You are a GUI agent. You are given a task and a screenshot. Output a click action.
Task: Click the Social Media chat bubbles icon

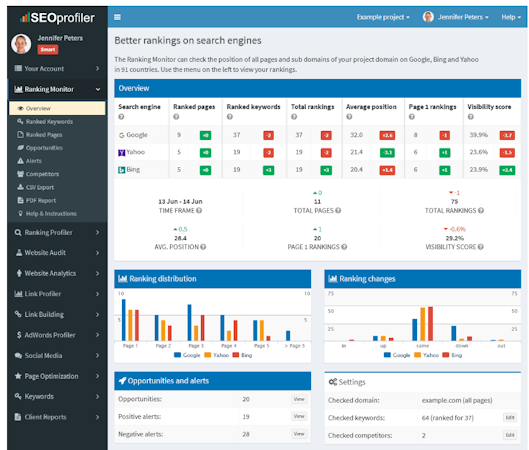coord(18,356)
